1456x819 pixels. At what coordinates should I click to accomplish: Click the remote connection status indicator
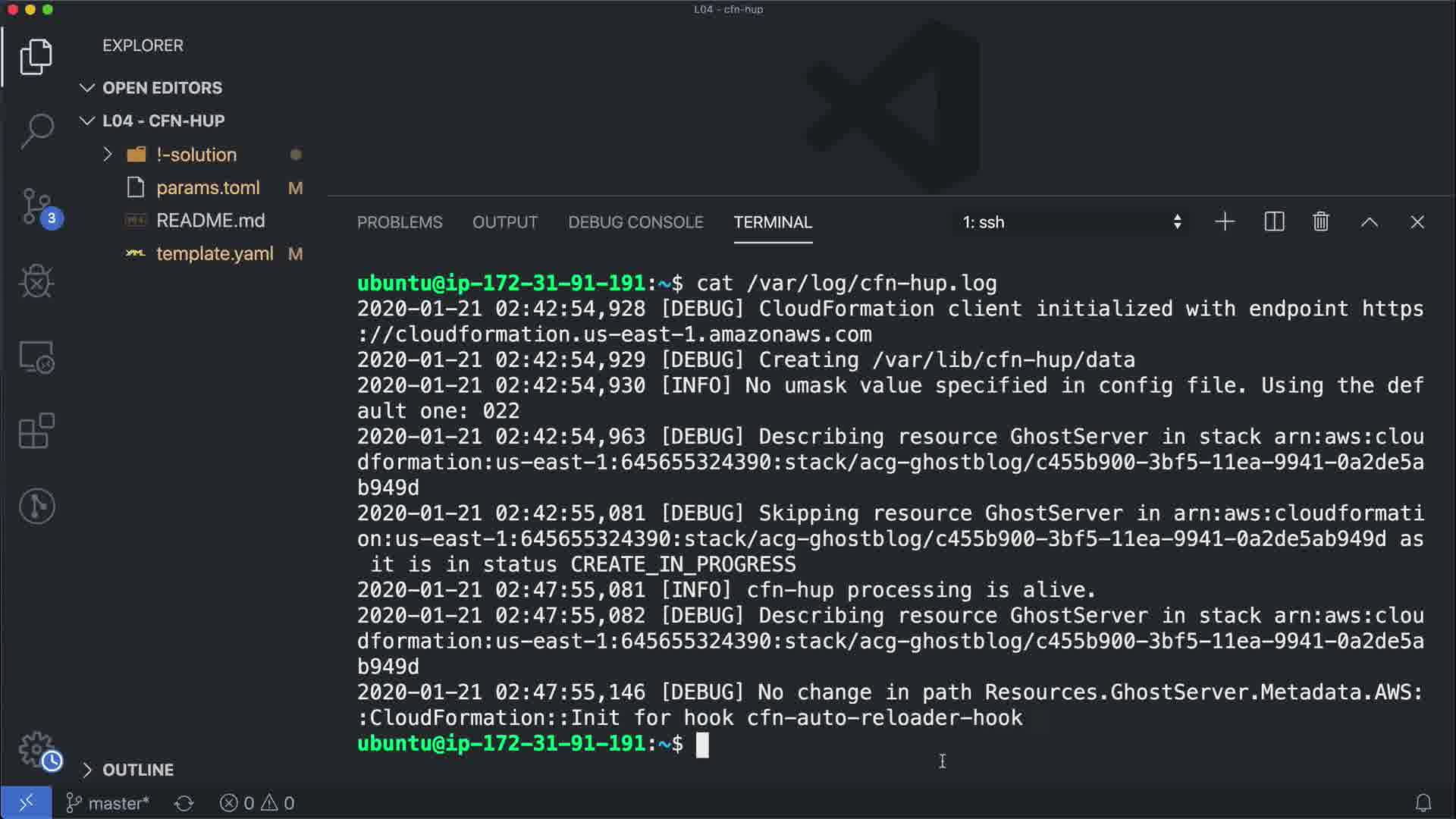coord(26,802)
